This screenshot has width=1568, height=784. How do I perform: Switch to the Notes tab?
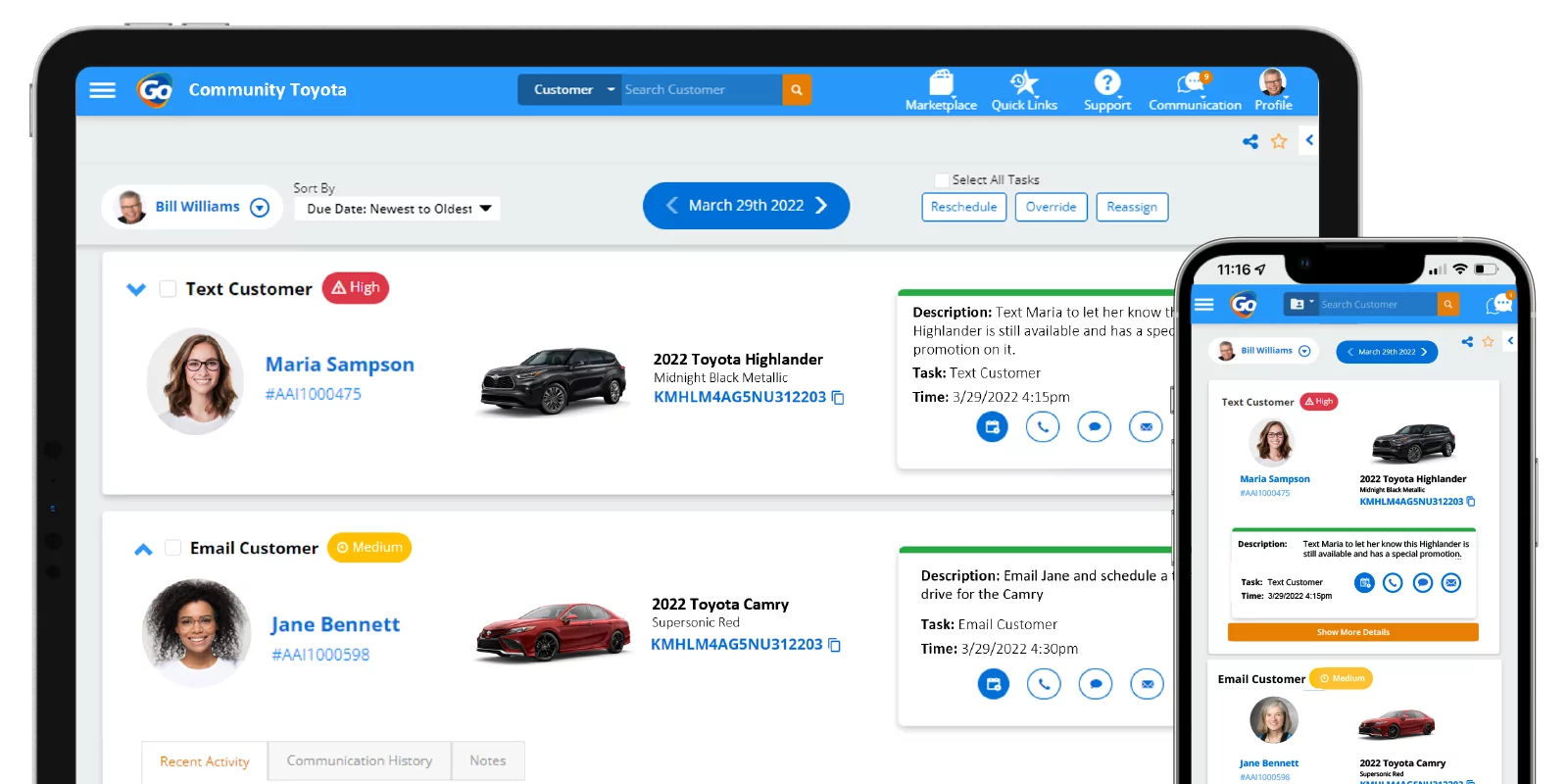[x=488, y=760]
